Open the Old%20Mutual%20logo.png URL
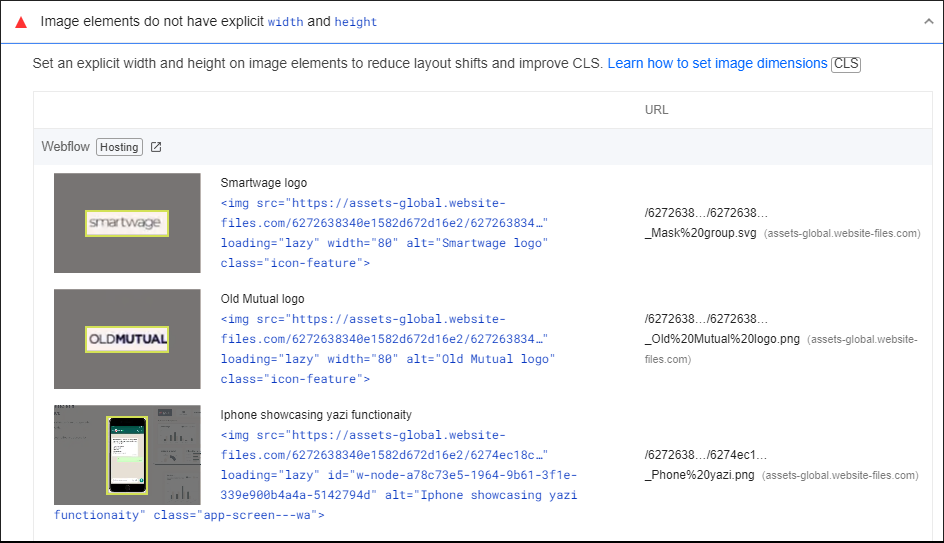The height and width of the screenshot is (543, 944). point(723,339)
